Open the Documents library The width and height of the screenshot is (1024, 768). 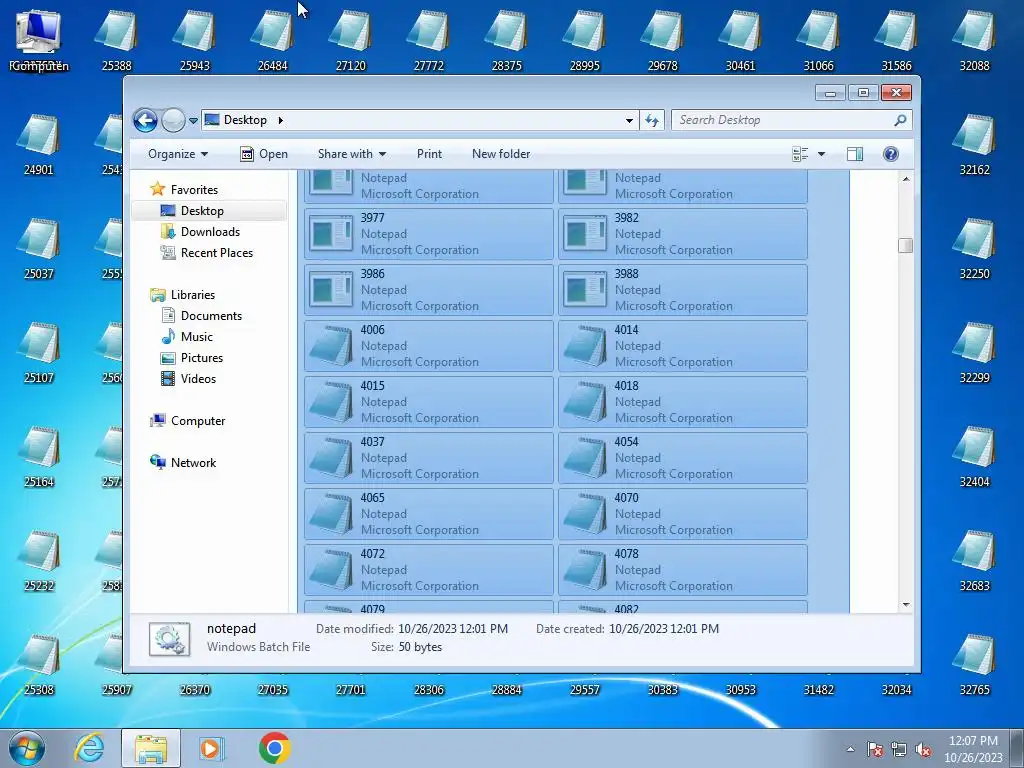click(x=211, y=315)
